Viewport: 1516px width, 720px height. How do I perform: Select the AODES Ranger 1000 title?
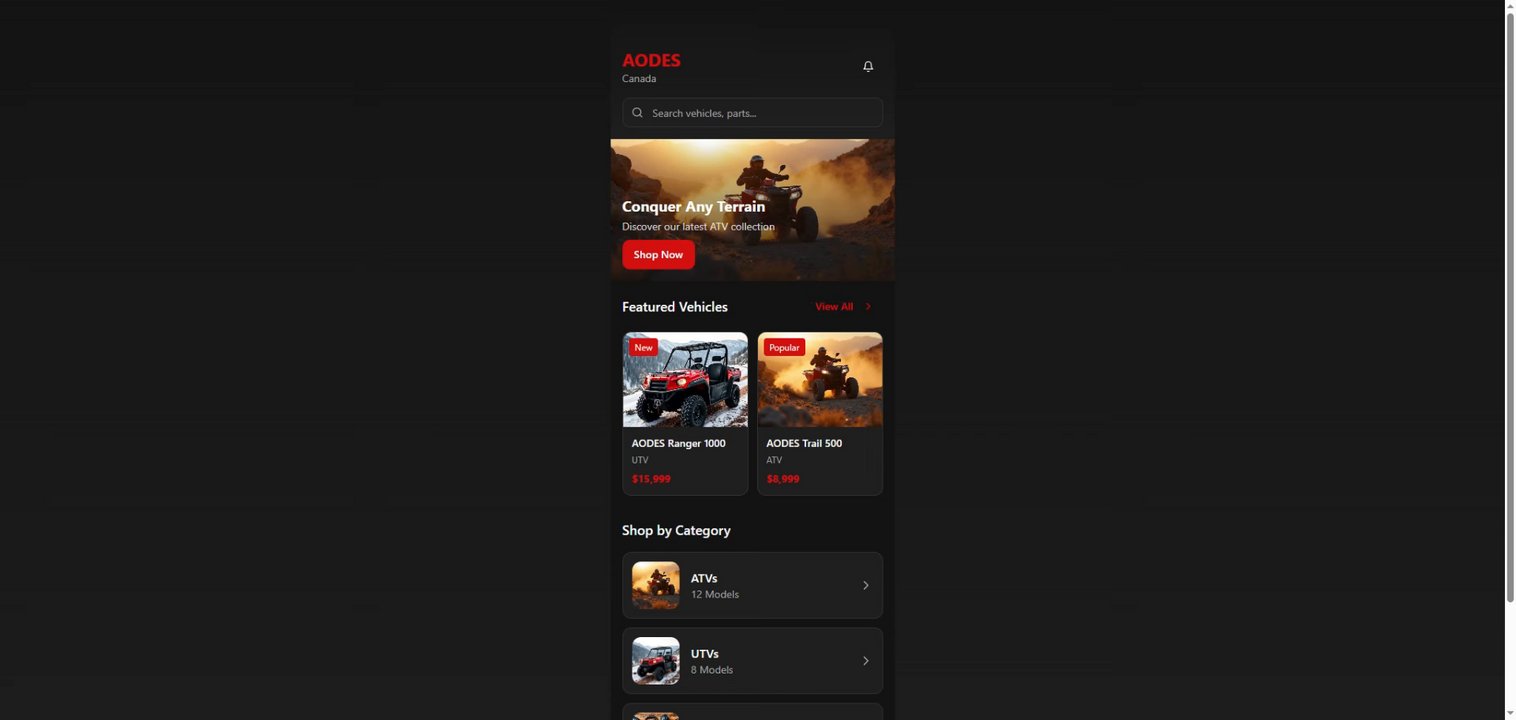pyautogui.click(x=678, y=443)
